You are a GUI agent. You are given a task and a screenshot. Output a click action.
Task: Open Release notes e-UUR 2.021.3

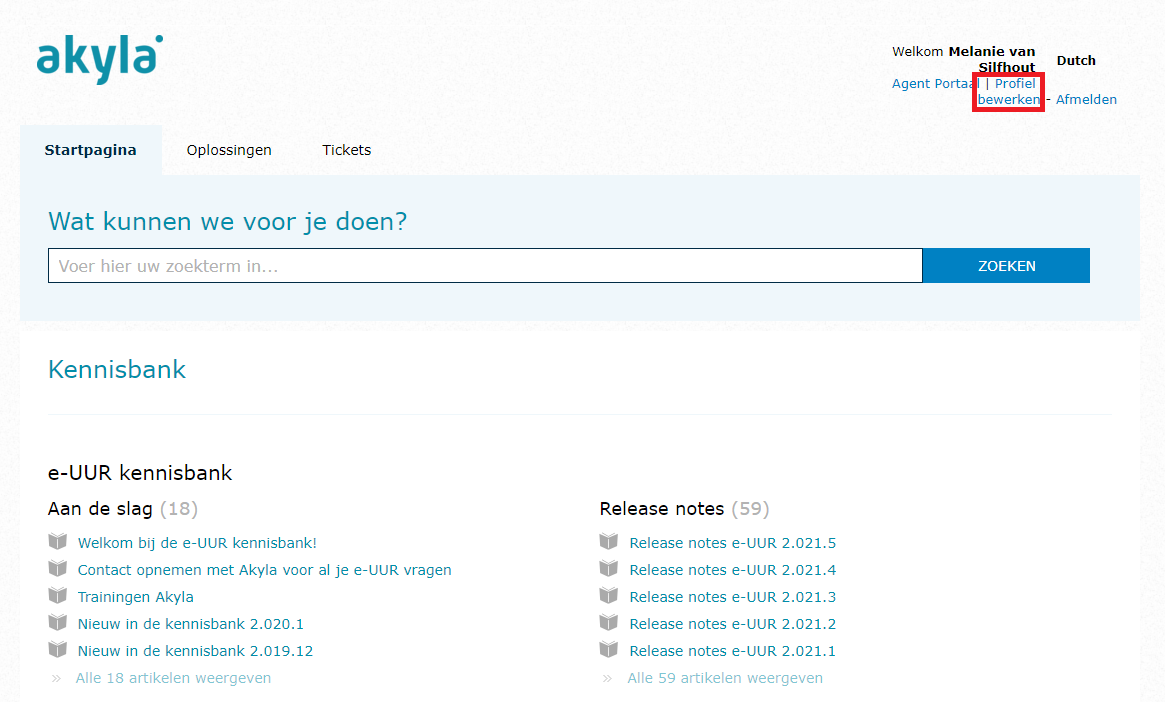(x=733, y=597)
